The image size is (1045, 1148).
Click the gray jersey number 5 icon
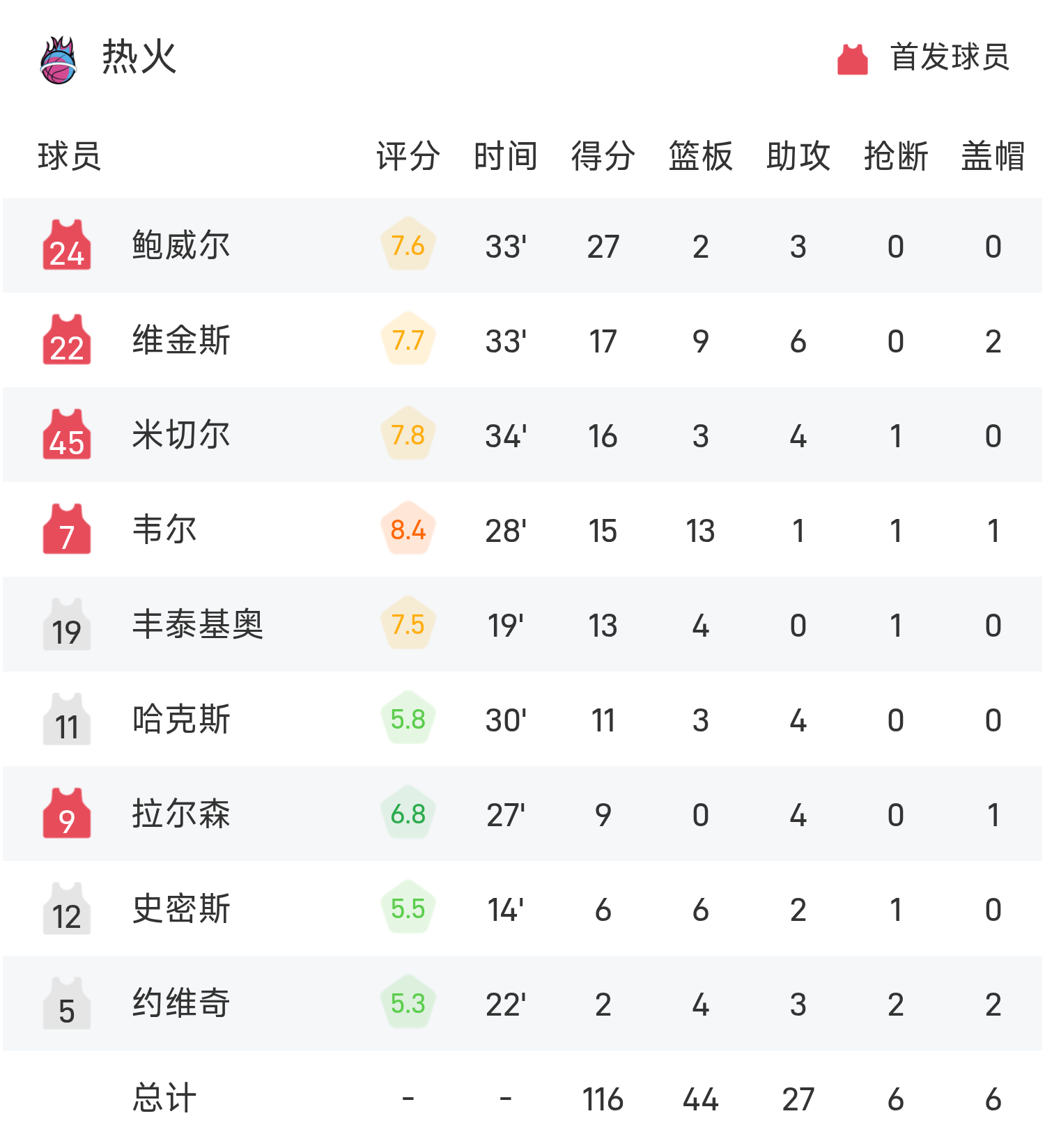tap(67, 1003)
